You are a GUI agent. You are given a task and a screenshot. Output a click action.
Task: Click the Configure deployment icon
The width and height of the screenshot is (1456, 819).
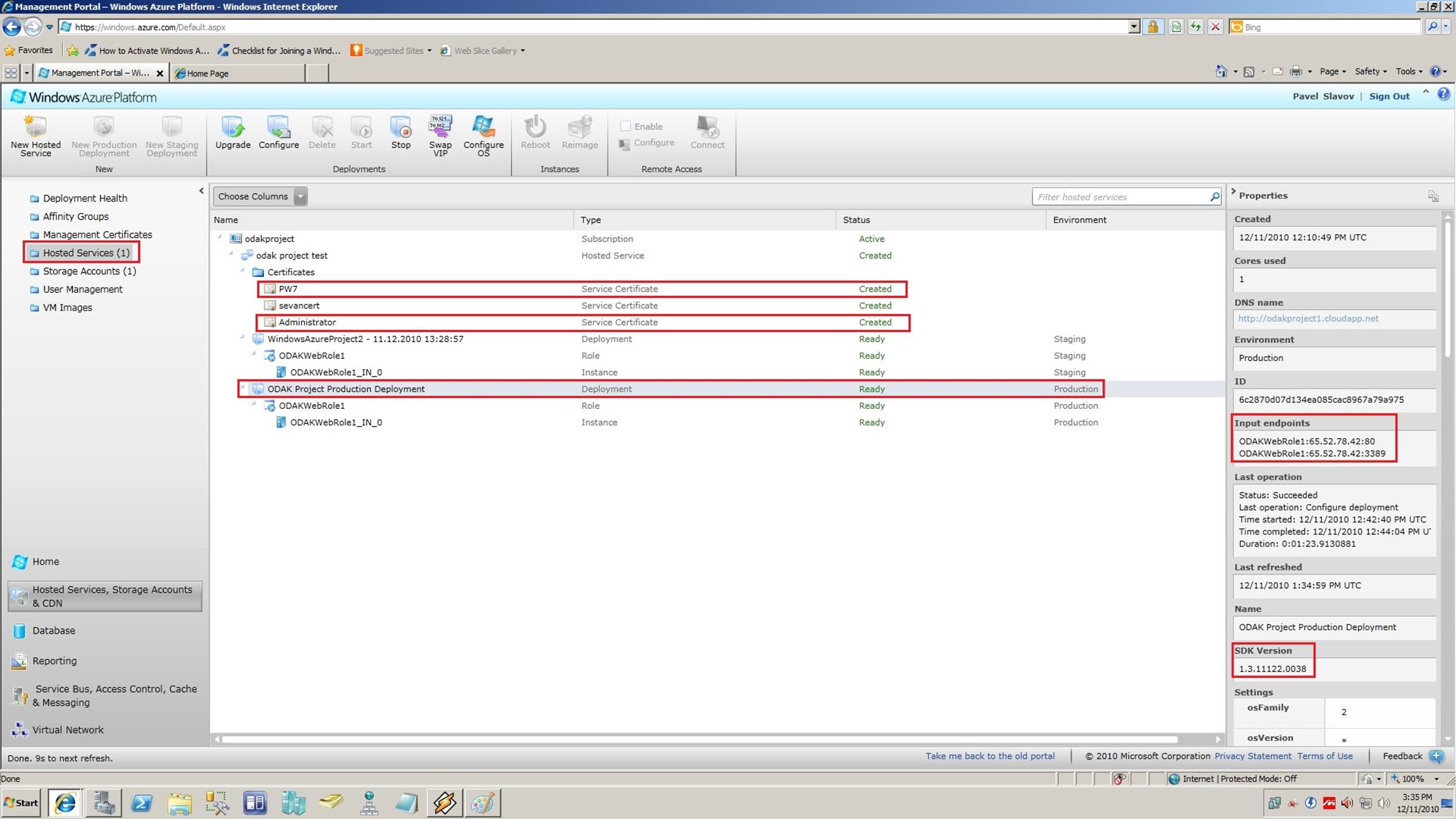tap(278, 126)
